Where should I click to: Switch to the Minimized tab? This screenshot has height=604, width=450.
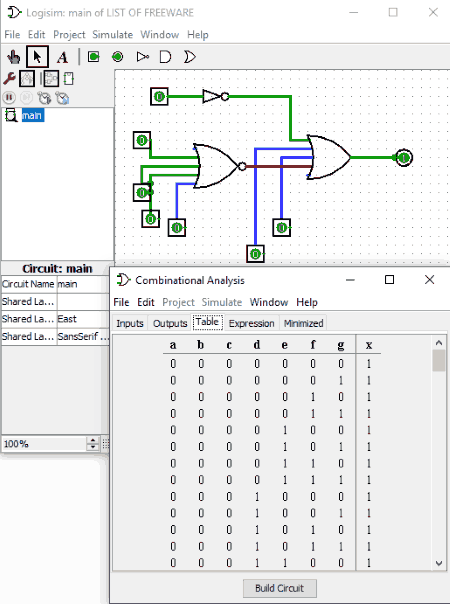coord(303,323)
